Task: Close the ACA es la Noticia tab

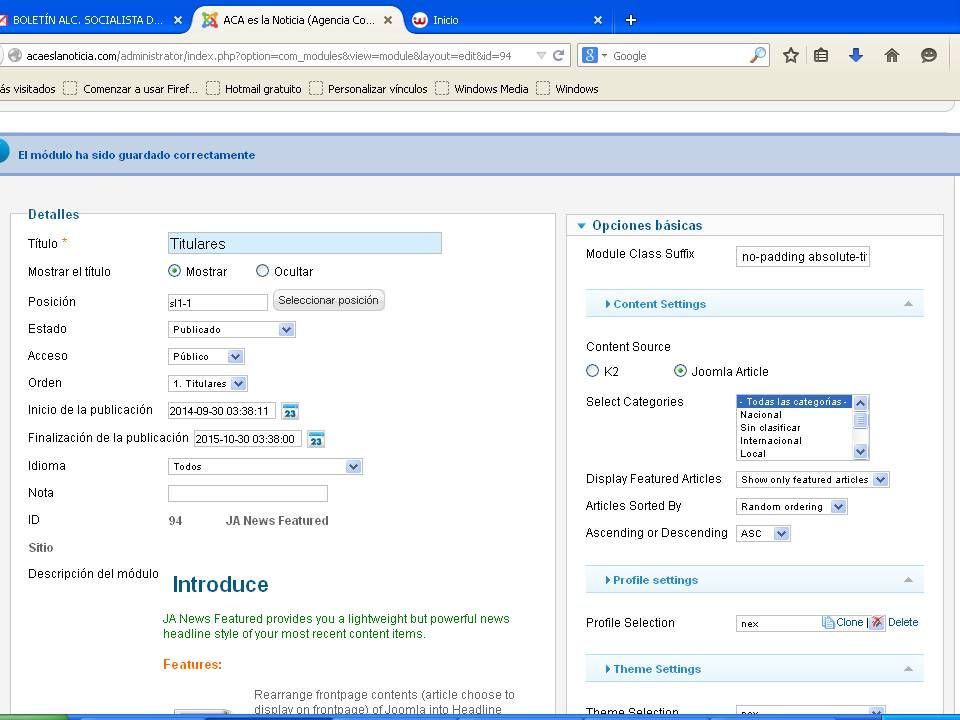Action: 388,20
